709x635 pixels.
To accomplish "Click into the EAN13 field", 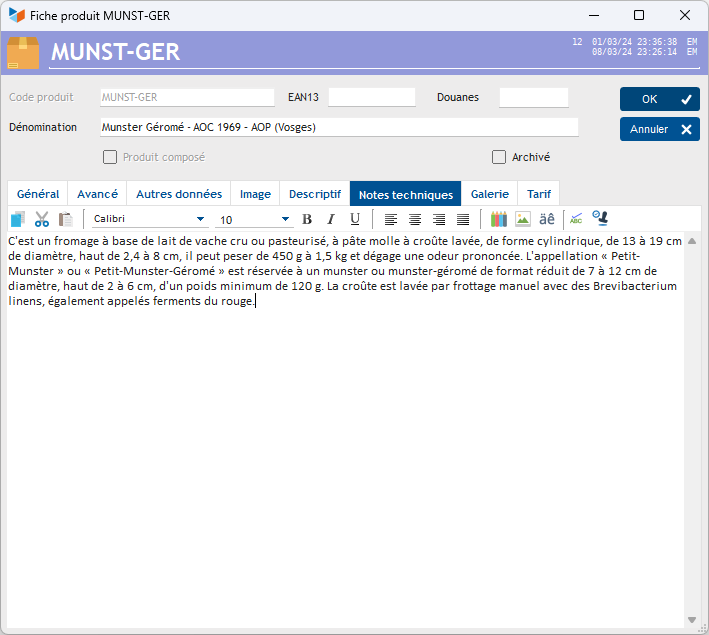I will pos(371,98).
